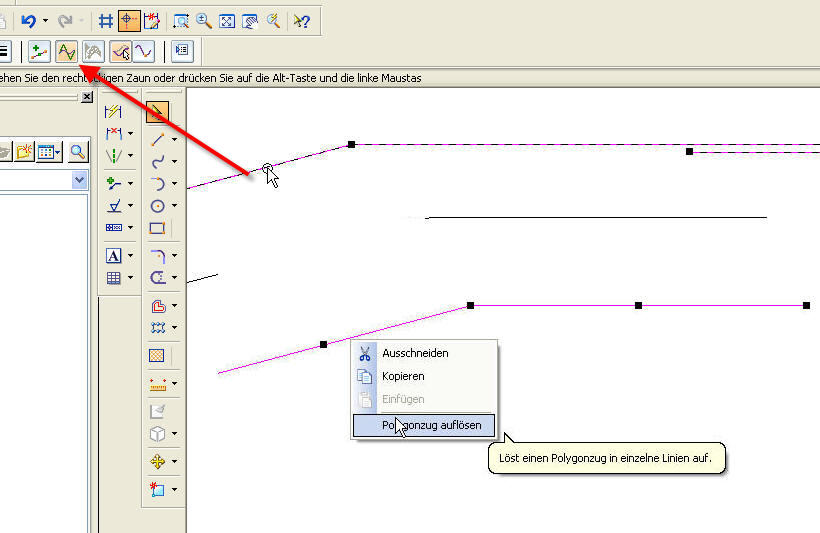Open the zoom in magnifier tool
The width and height of the screenshot is (820, 533).
(204, 20)
